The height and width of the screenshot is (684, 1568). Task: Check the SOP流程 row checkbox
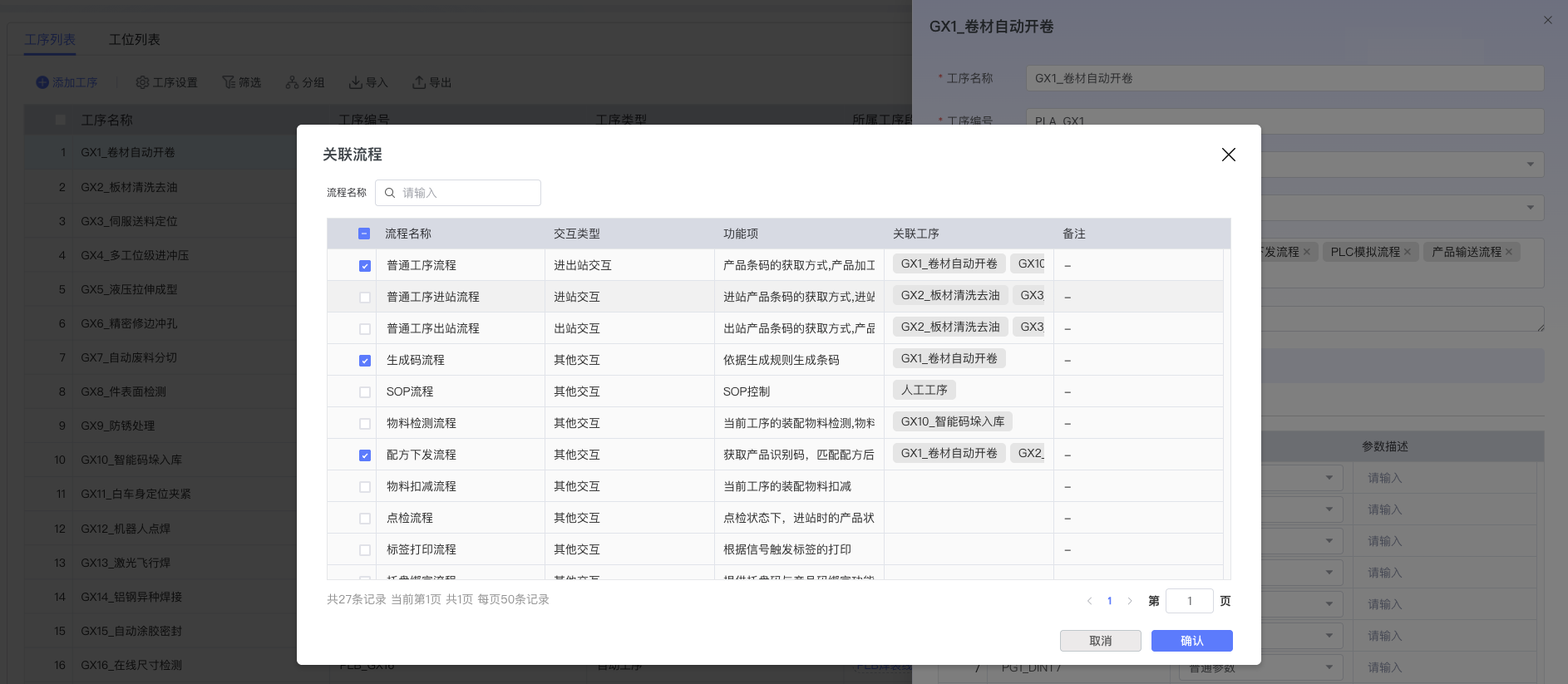tap(365, 392)
